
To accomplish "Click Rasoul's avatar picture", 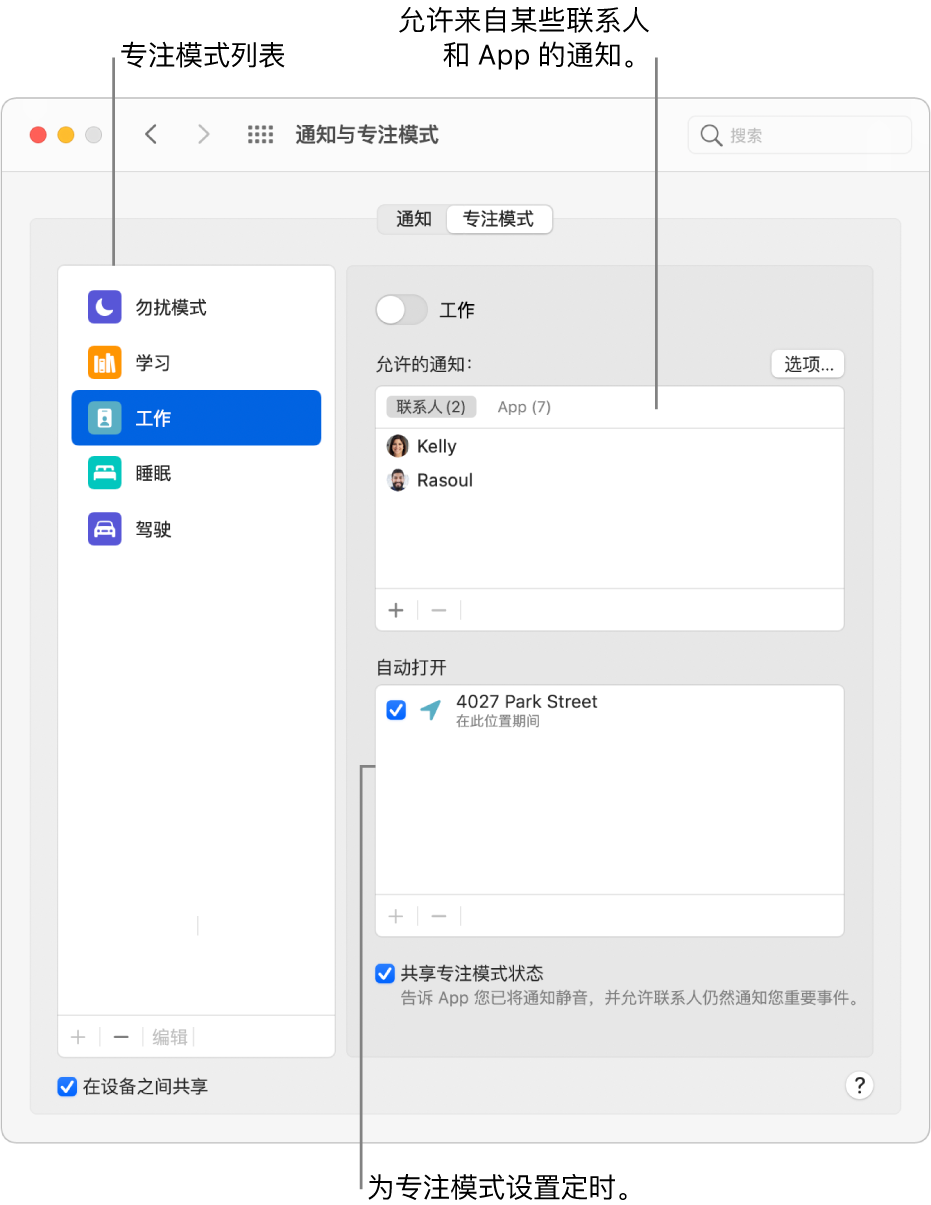I will pos(398,480).
